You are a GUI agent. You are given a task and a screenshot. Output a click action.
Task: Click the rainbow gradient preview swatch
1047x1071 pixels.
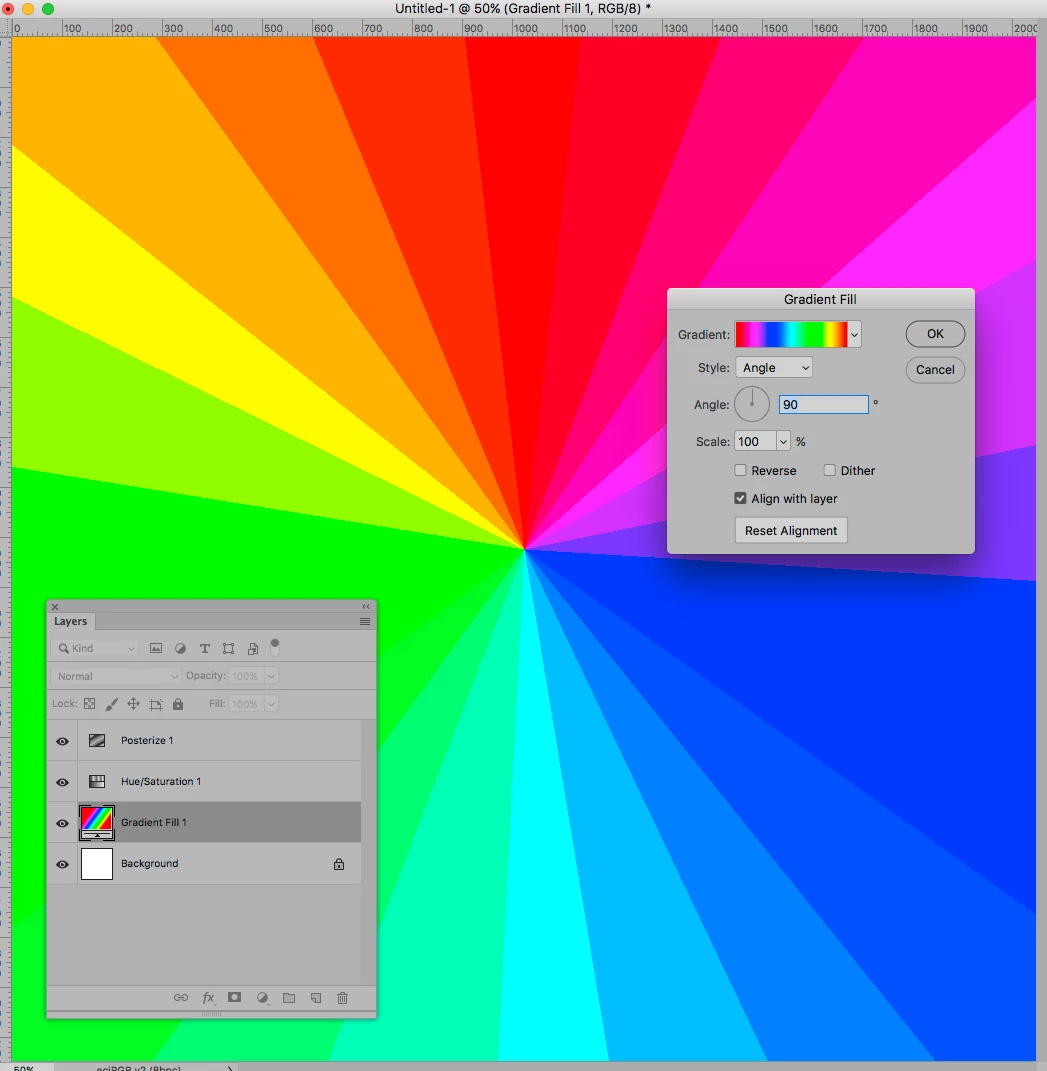(792, 335)
